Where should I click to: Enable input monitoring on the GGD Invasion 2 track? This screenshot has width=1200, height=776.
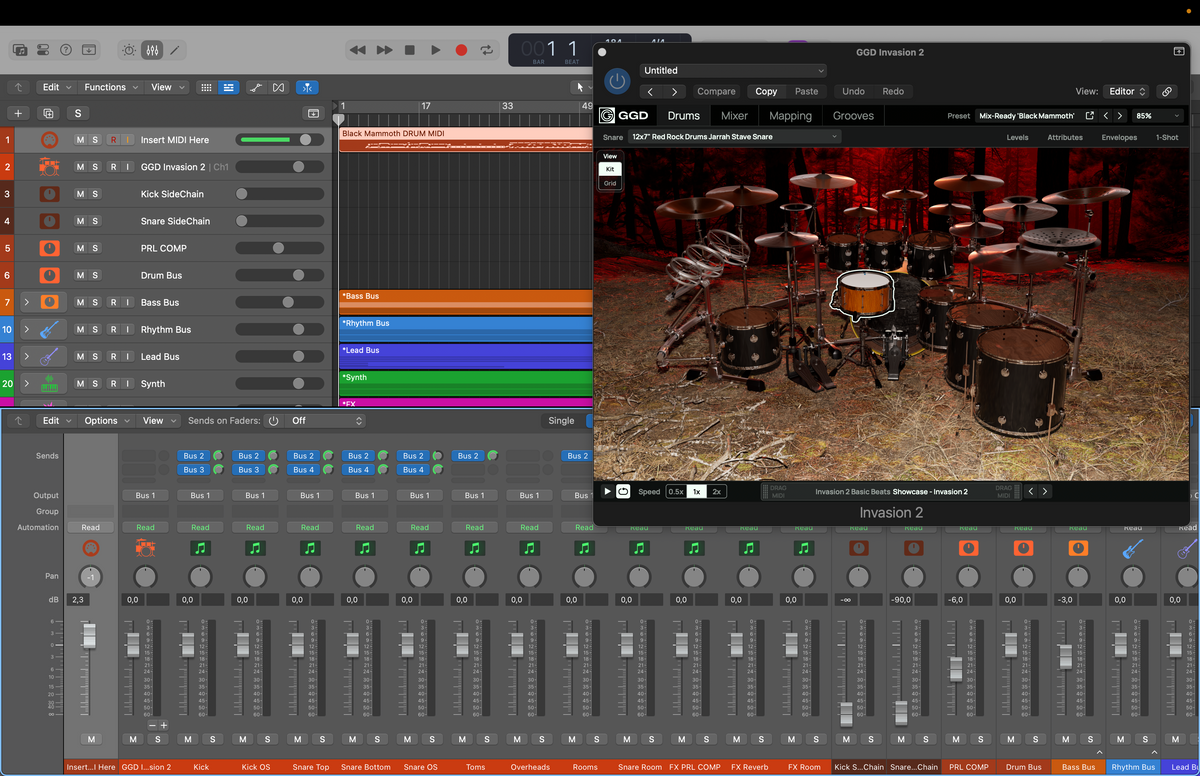tap(128, 167)
